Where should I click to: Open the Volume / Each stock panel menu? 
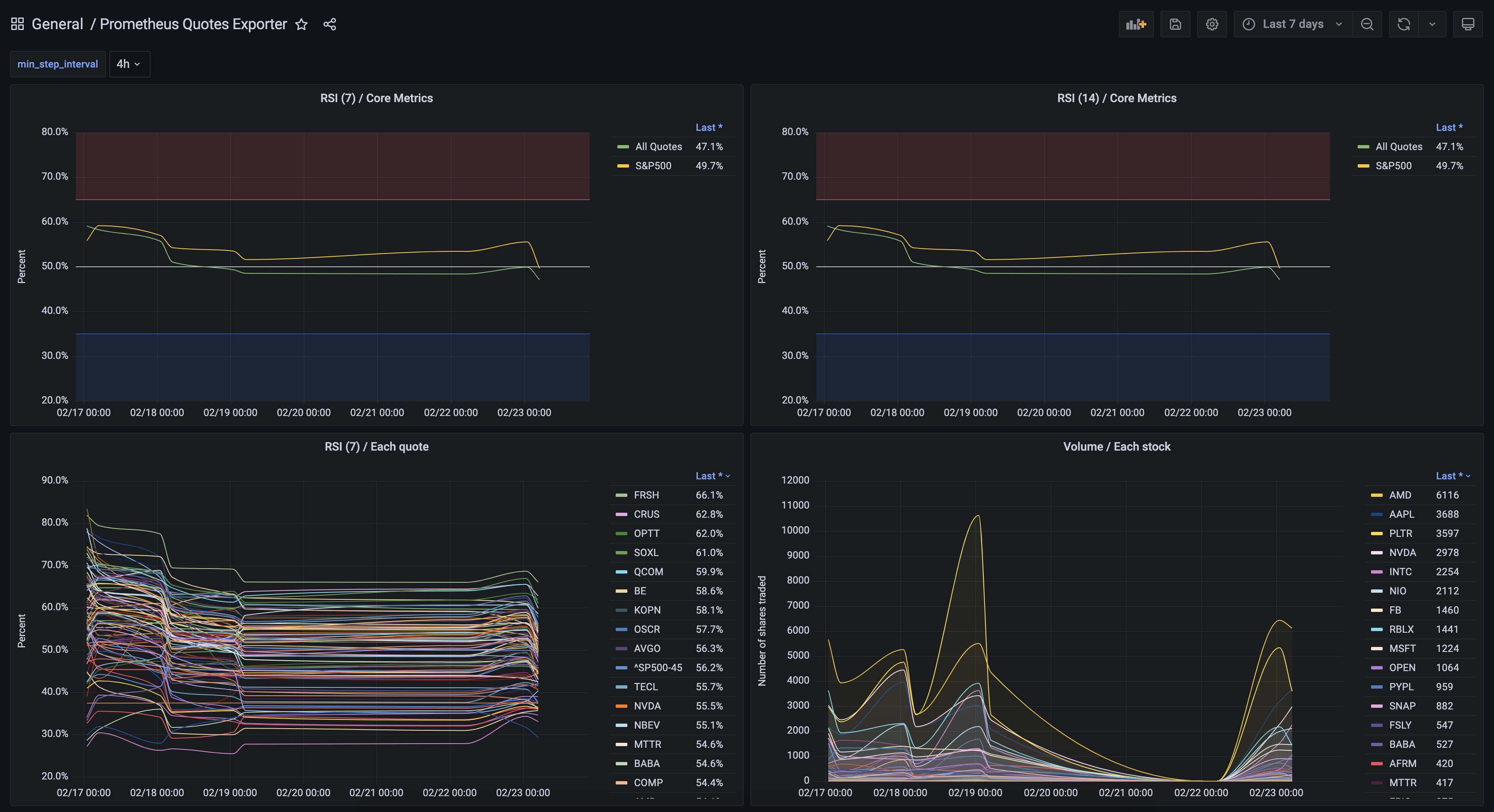click(1116, 446)
